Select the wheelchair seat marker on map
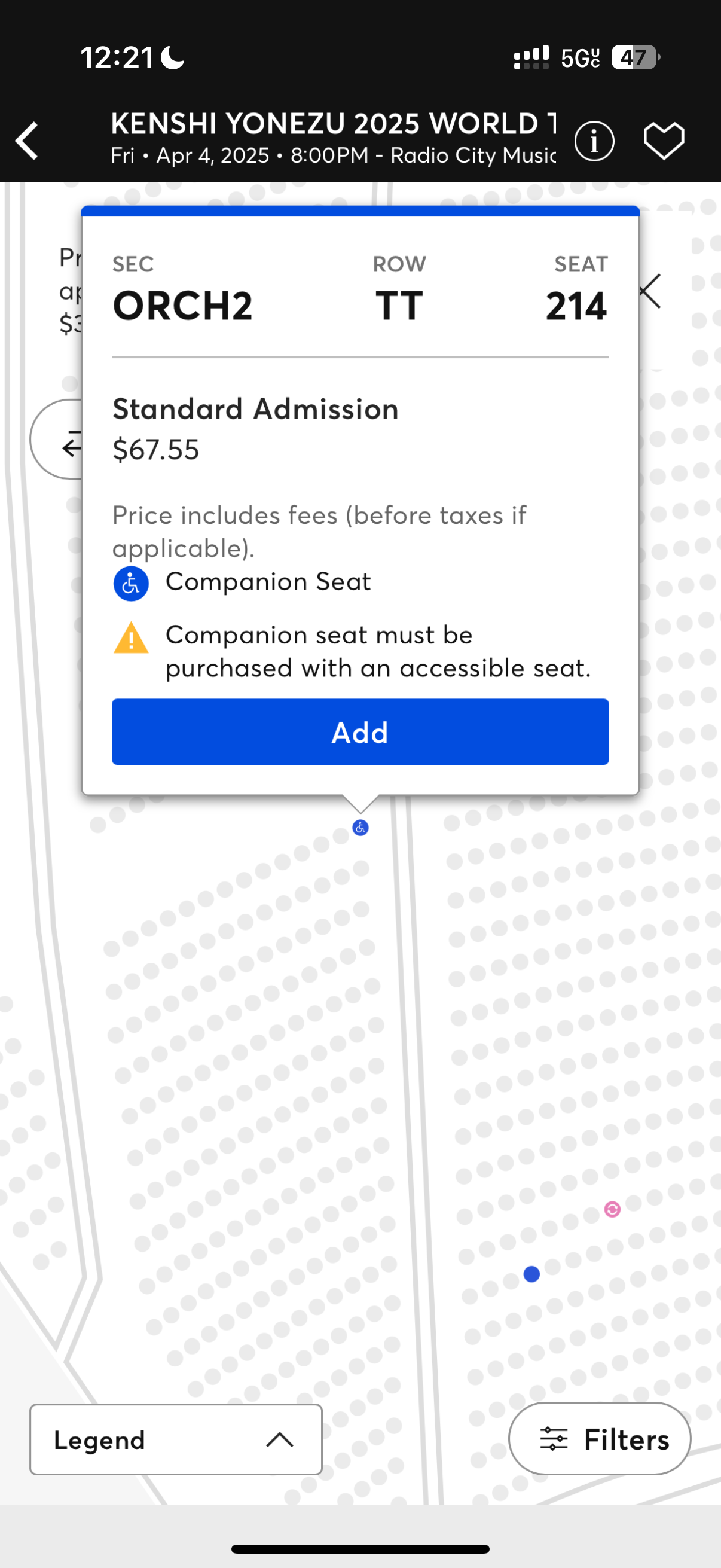The width and height of the screenshot is (721, 1568). pyautogui.click(x=360, y=828)
